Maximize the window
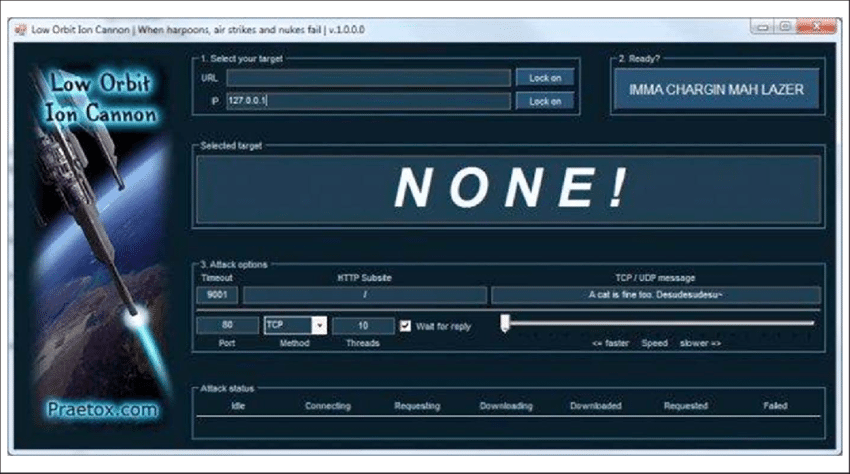The width and height of the screenshot is (850, 474). pos(785,27)
